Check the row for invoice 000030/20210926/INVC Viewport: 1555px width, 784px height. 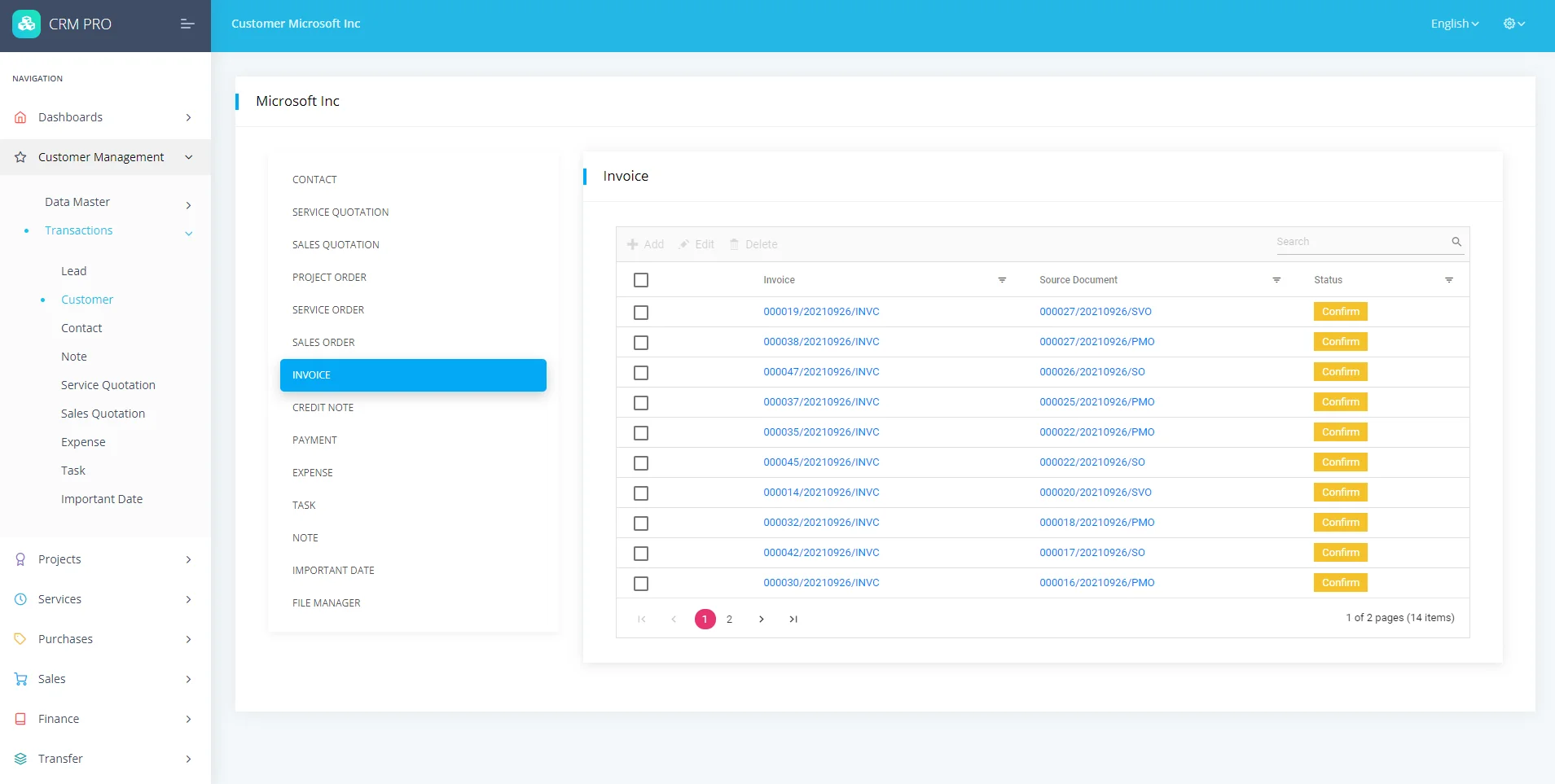click(641, 583)
